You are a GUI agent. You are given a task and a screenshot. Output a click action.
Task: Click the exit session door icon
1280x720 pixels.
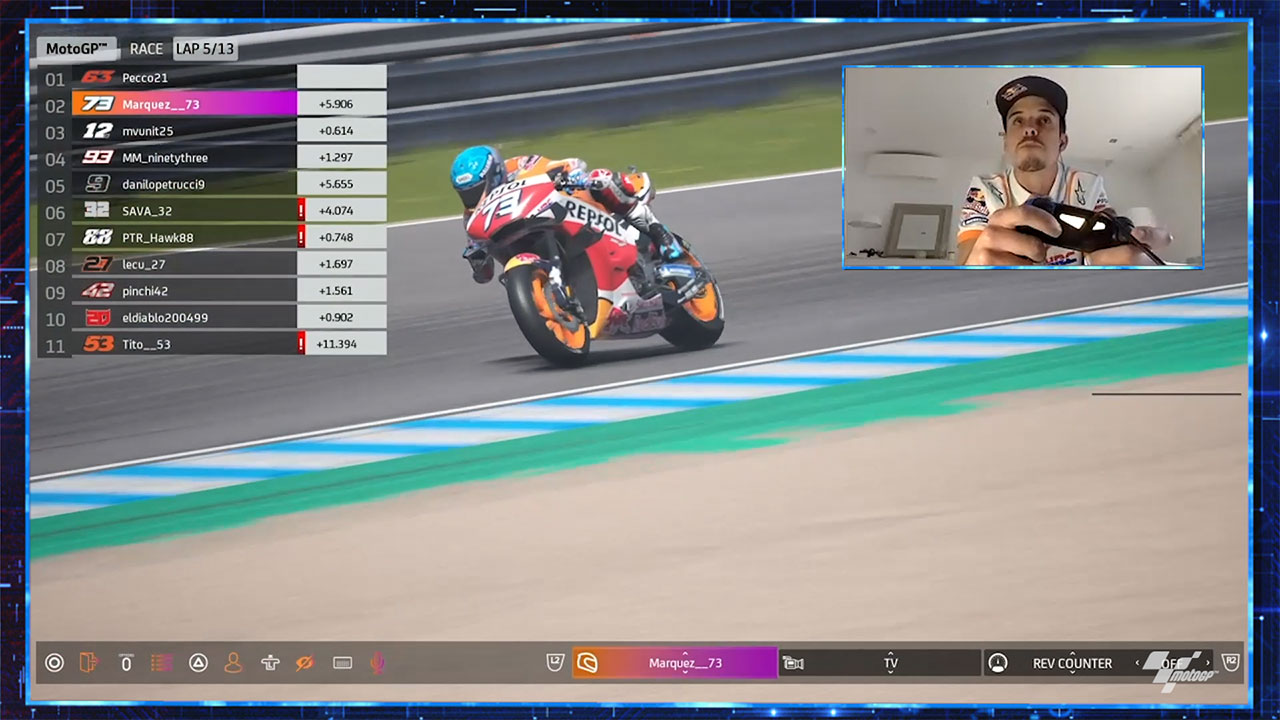tap(91, 663)
